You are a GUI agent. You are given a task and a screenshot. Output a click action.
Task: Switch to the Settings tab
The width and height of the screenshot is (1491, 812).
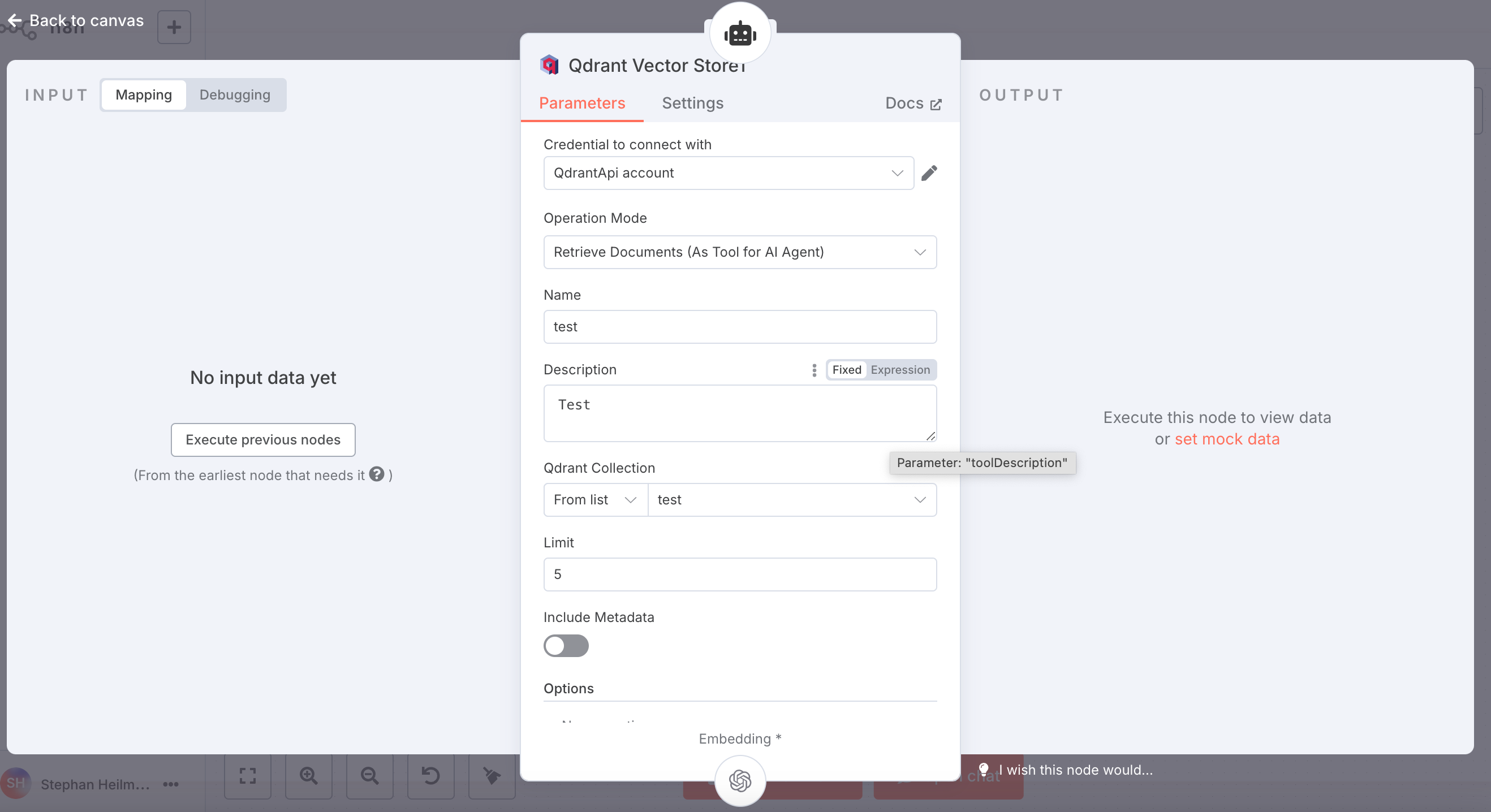[x=693, y=103]
